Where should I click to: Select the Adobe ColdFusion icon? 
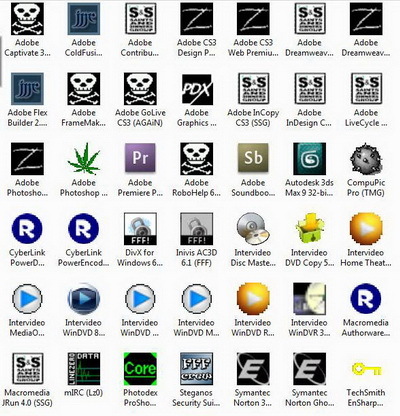pos(84,19)
